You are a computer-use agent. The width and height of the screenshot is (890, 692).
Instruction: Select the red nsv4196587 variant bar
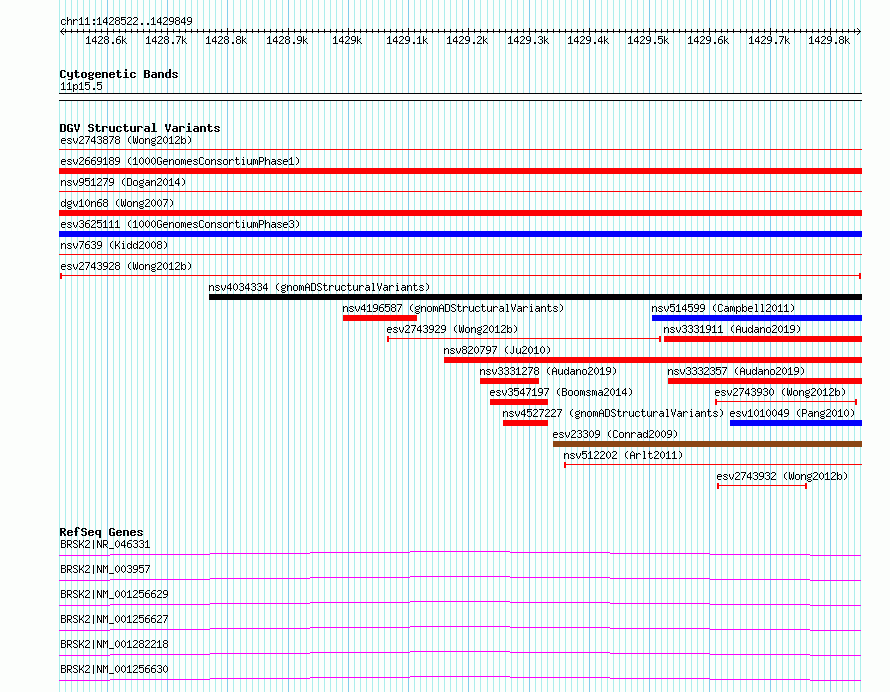380,318
